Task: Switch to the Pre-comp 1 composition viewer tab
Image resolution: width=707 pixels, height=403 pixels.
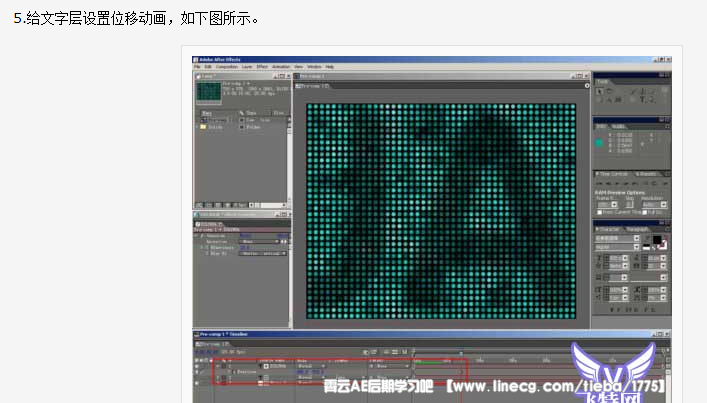Action: (313, 86)
